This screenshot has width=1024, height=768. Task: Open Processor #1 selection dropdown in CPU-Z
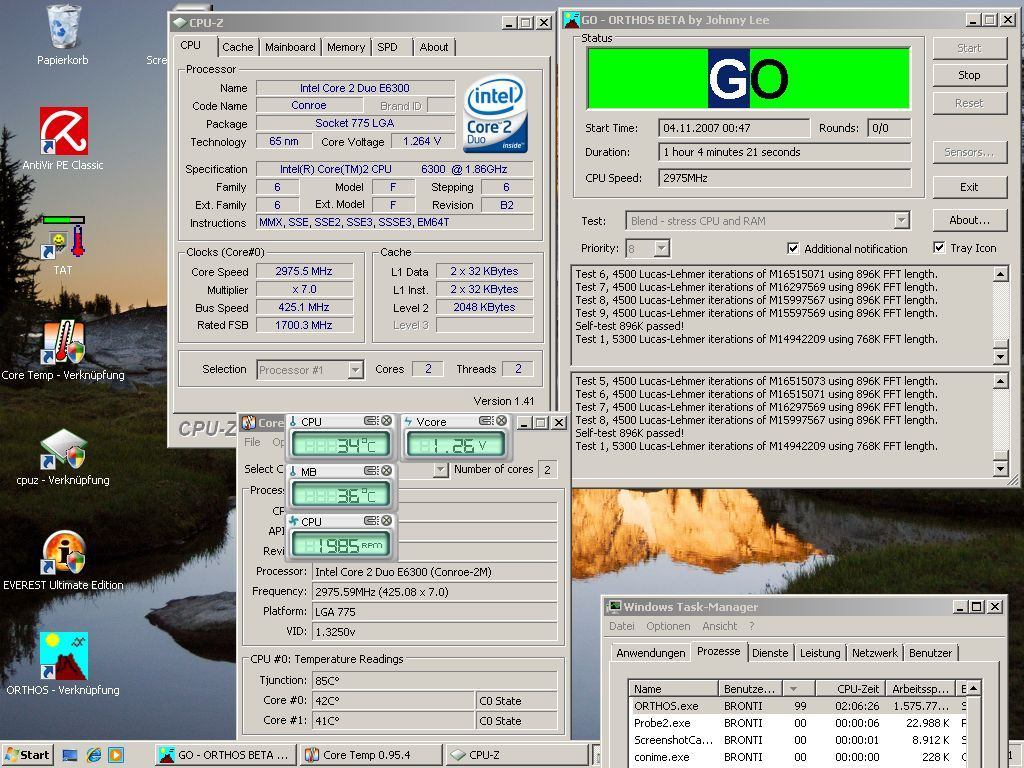pos(355,370)
